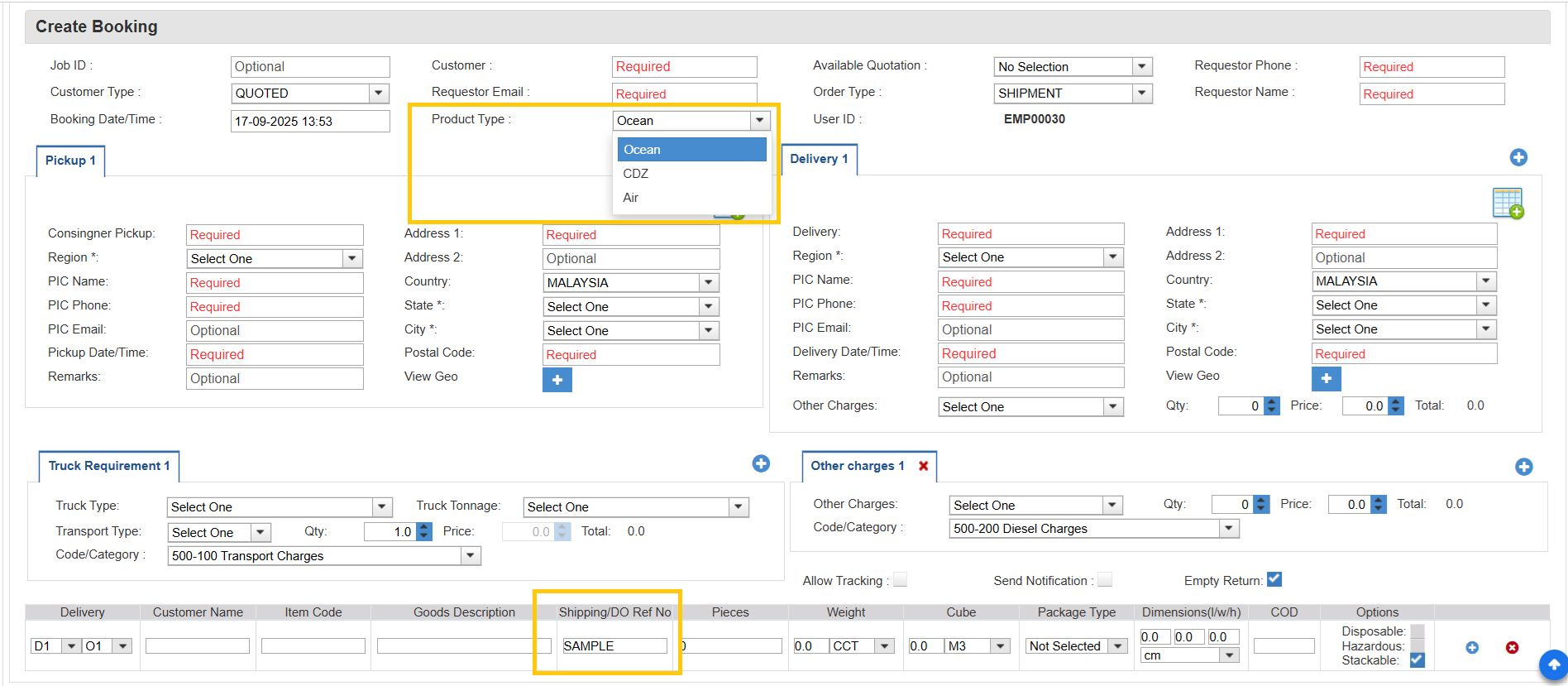The image size is (1568, 686).
Task: Increase the delivery other charges Qty stepper
Action: [1272, 401]
